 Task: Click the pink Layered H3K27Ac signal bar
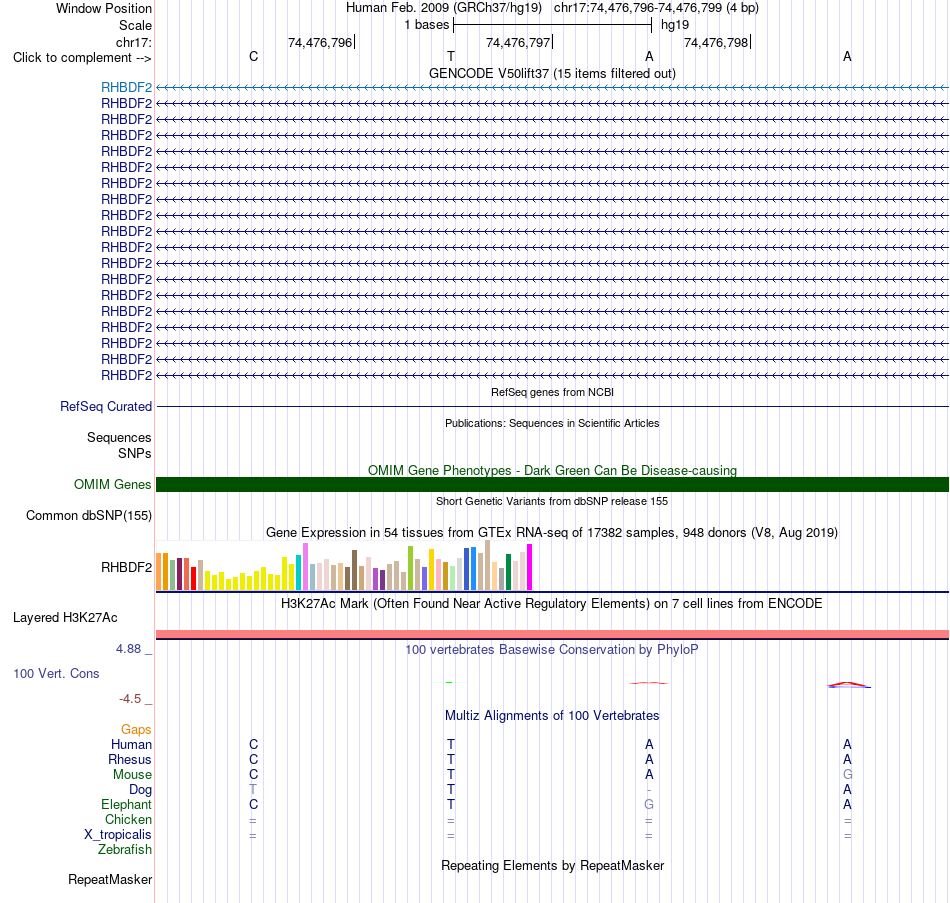tap(552, 634)
